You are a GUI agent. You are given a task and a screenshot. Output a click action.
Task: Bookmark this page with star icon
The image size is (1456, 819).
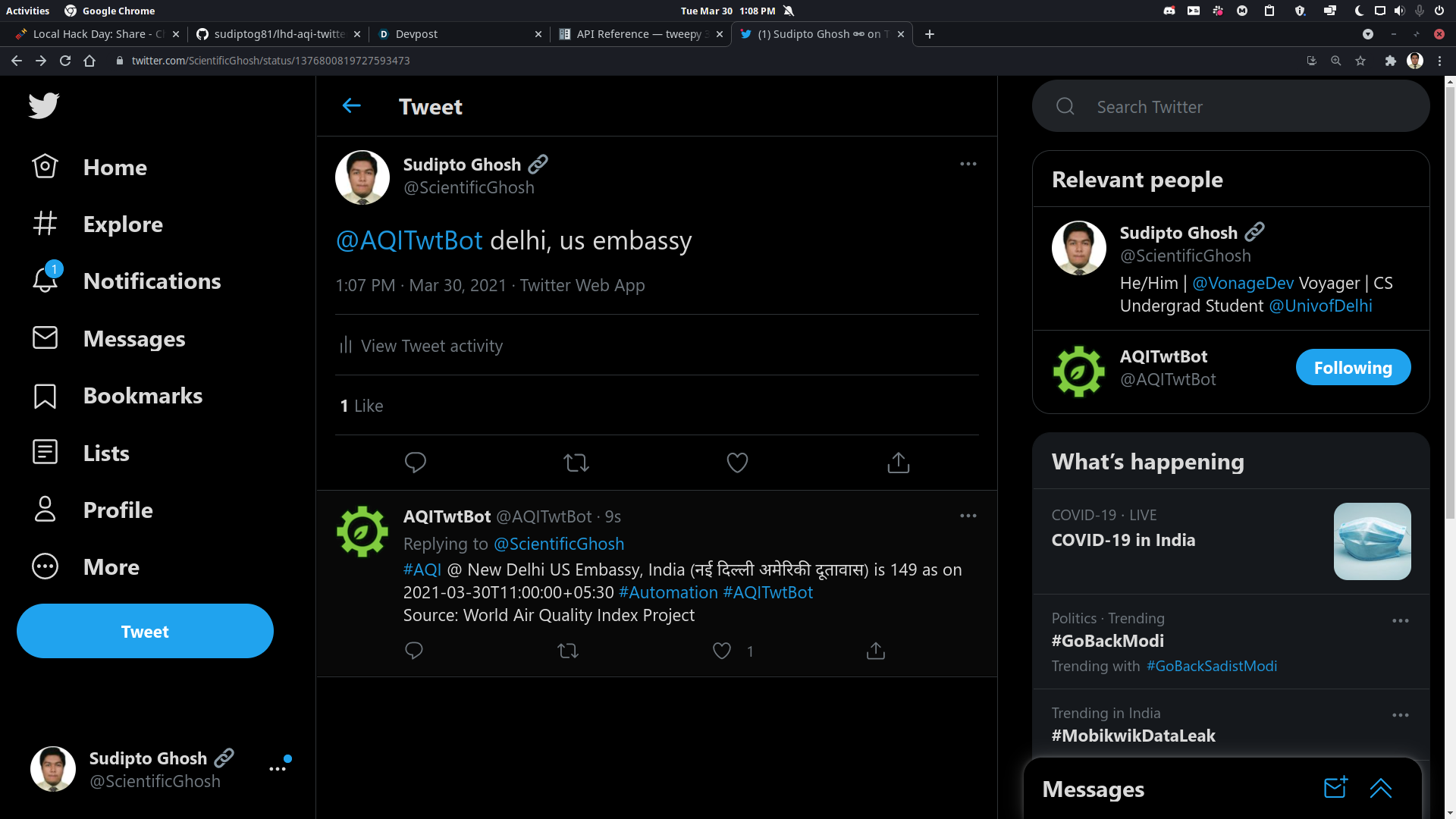click(1360, 61)
